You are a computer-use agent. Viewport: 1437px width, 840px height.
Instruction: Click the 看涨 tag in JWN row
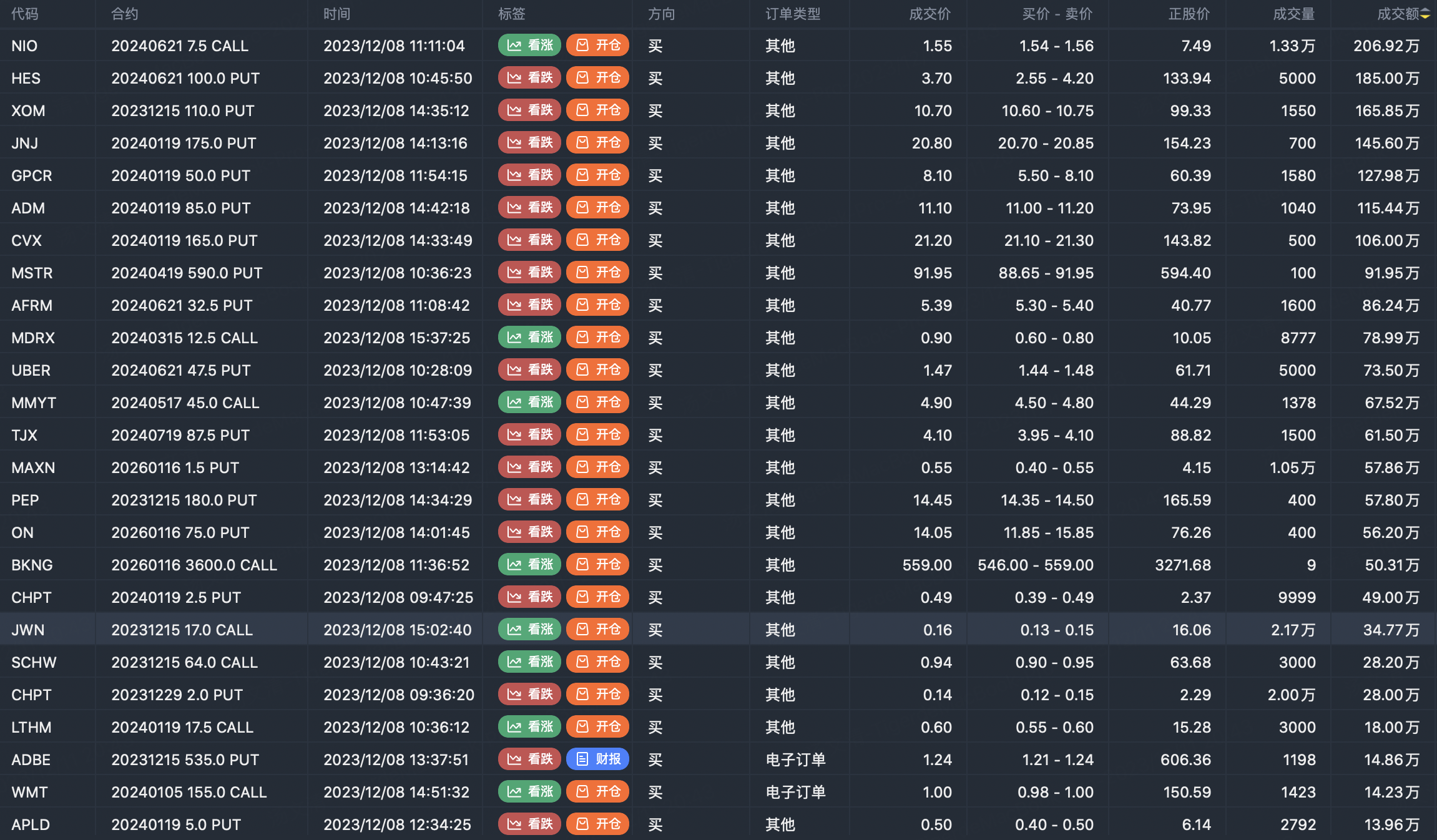click(529, 630)
